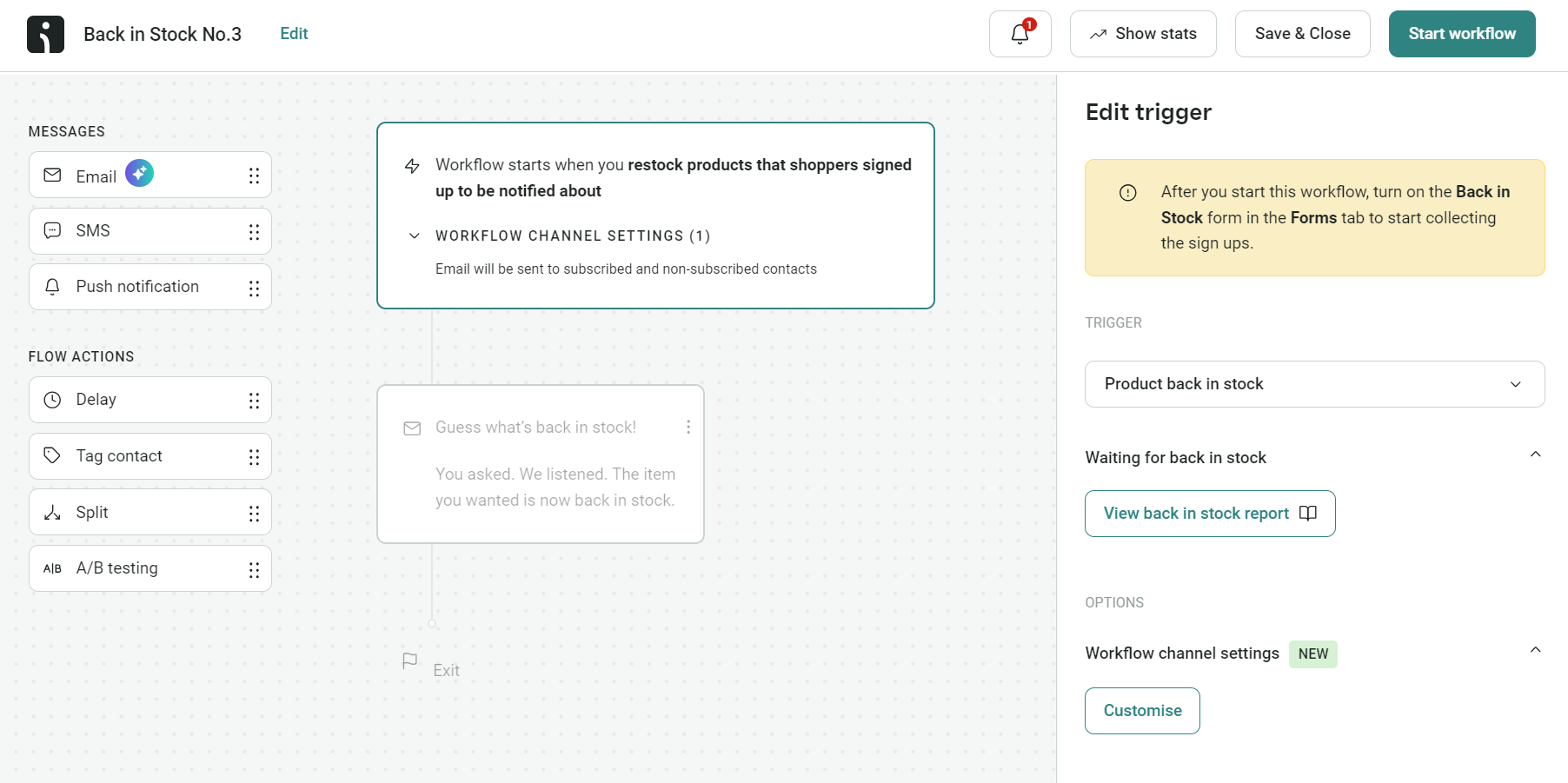Select the Tag contact icon
1568x783 pixels.
tap(52, 455)
